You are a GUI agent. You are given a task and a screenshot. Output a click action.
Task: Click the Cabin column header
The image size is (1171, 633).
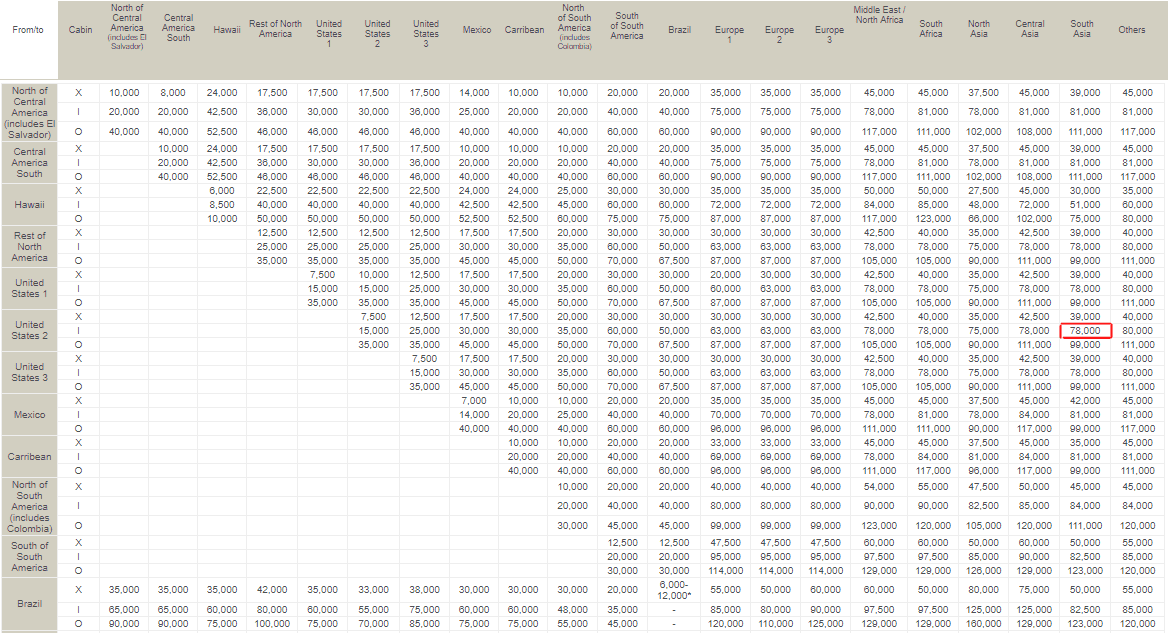point(80,30)
